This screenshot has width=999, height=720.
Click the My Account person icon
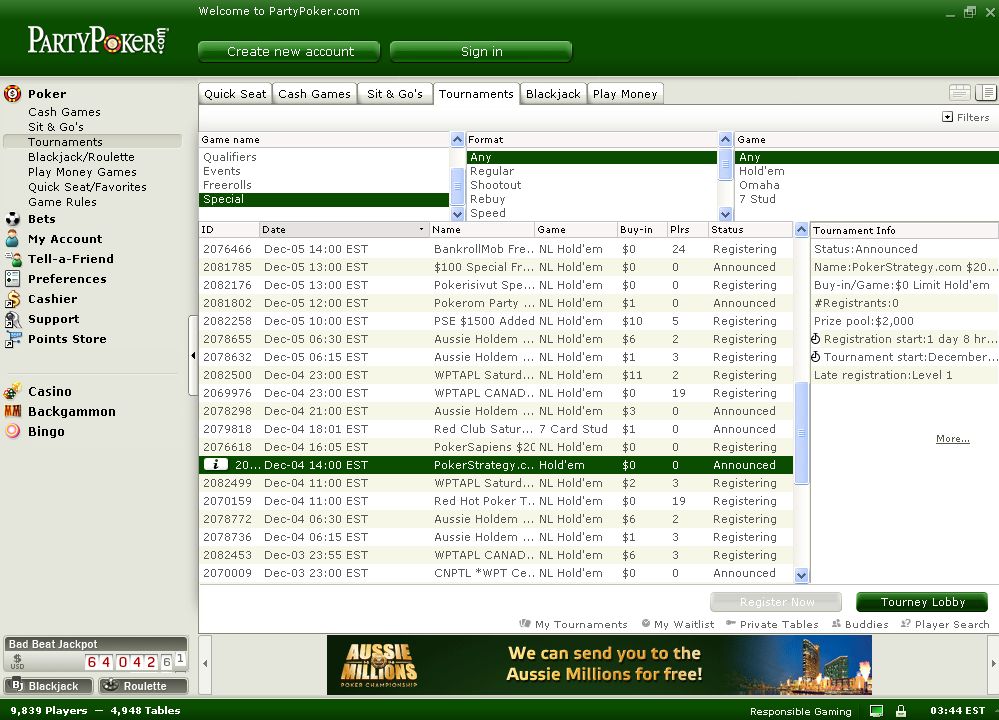[x=12, y=239]
